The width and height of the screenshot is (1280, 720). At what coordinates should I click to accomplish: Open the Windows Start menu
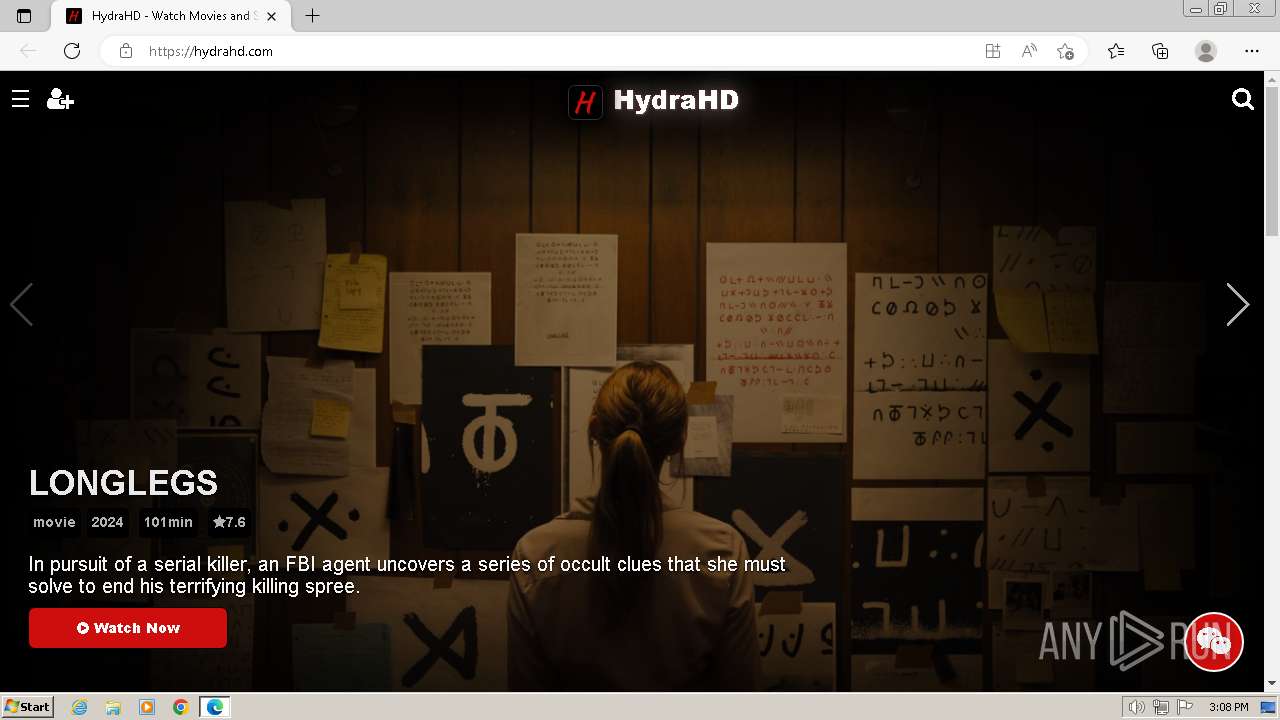point(27,707)
